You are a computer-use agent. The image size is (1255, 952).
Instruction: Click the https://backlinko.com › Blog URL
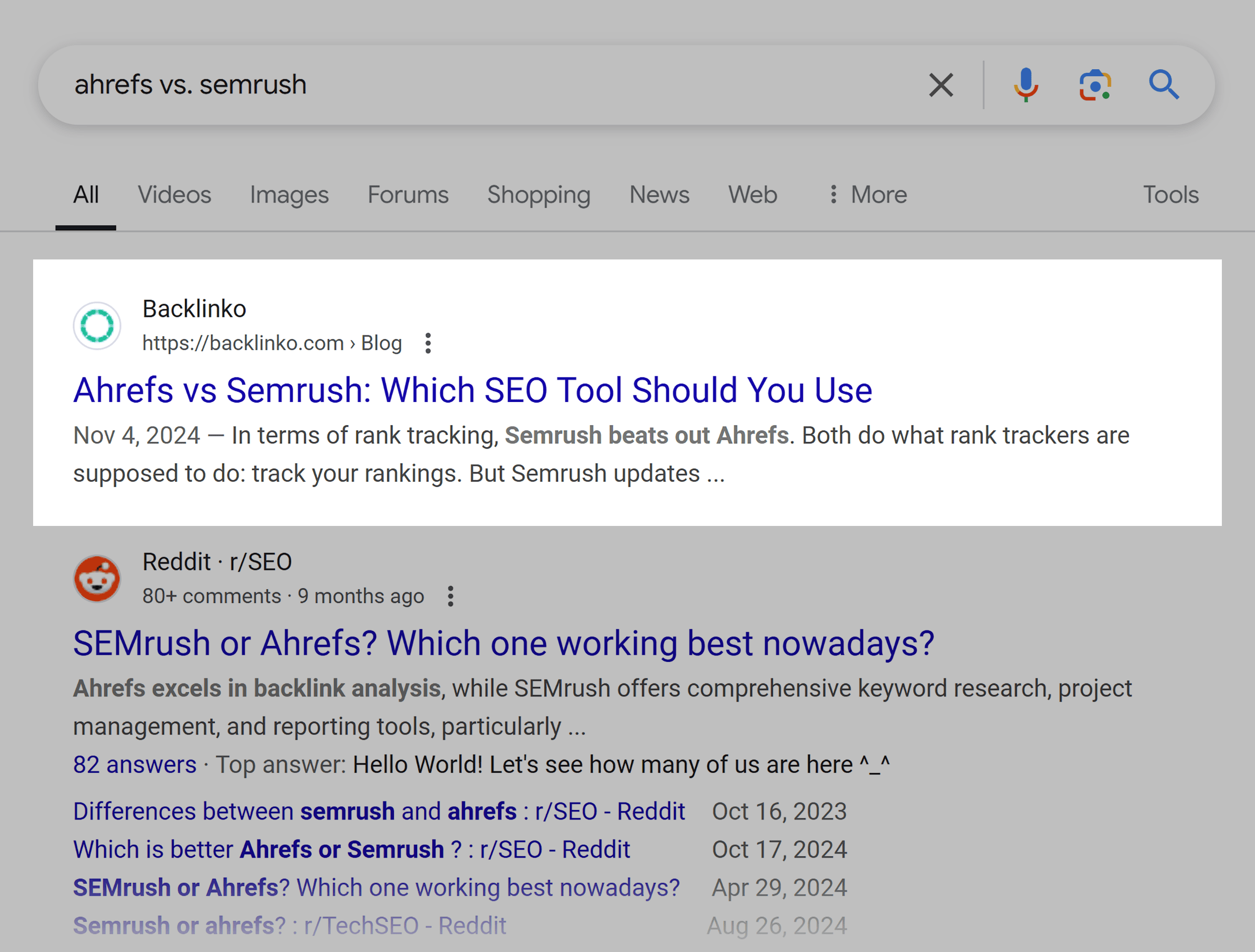pos(272,343)
